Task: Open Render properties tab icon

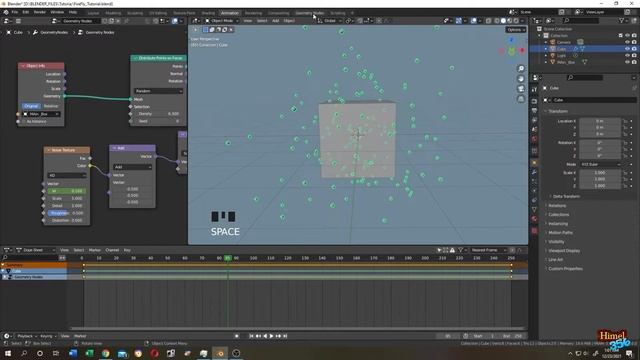Action: point(534,101)
